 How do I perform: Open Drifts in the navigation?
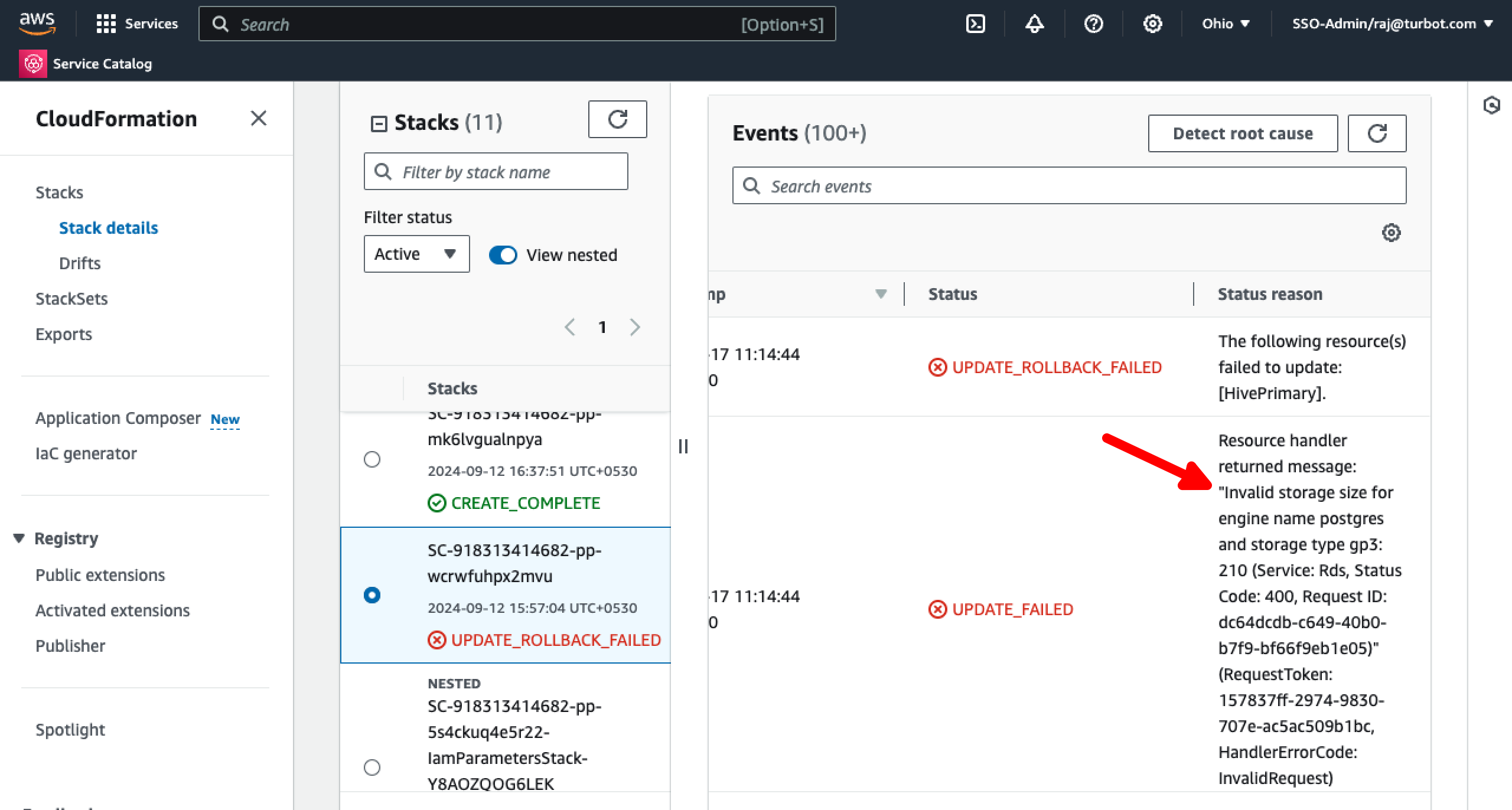click(x=80, y=263)
